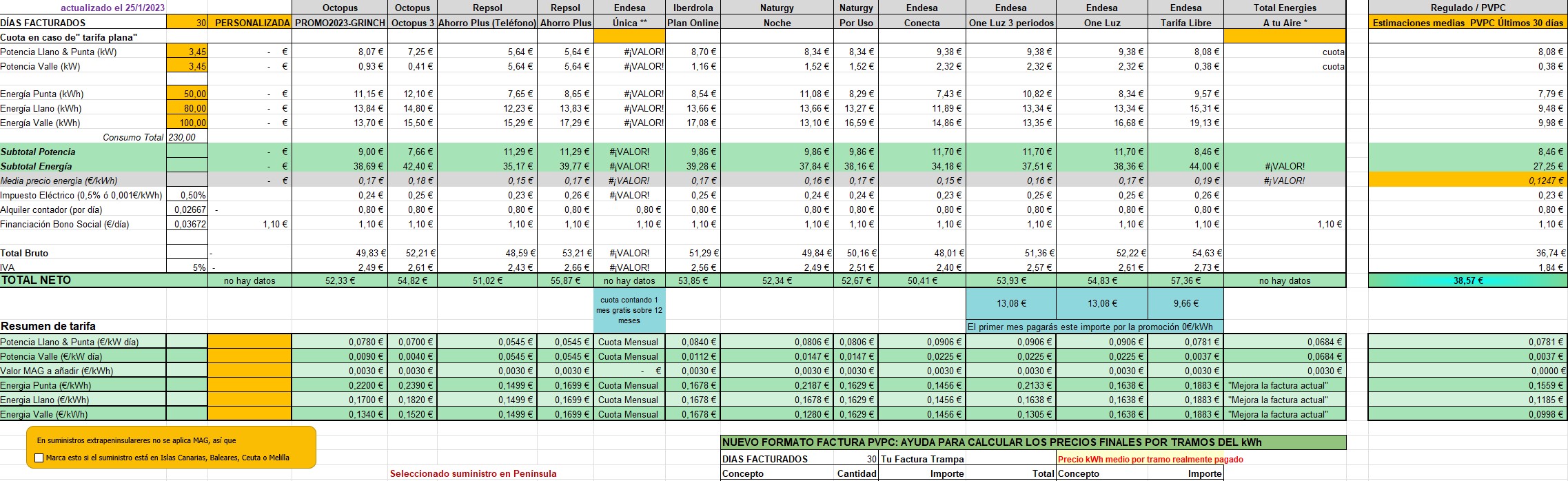The height and width of the screenshot is (481, 1568).
Task: Select the blue 9,66 € first-month cell
Action: click(x=1185, y=303)
